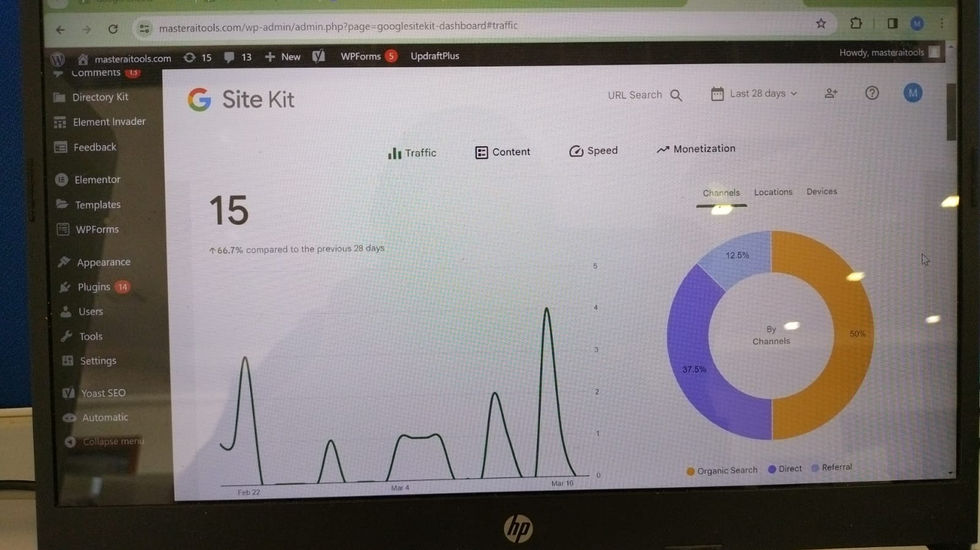Image resolution: width=980 pixels, height=550 pixels.
Task: Open the browser side panel icon
Action: pos(892,23)
